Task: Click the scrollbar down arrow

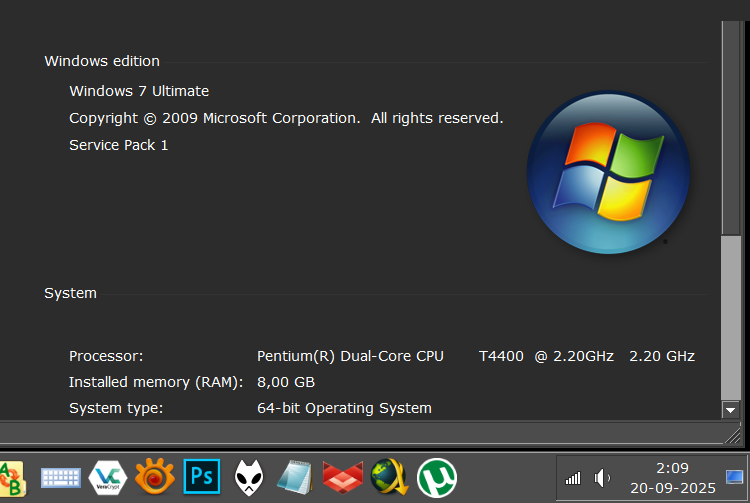Action: pos(730,410)
